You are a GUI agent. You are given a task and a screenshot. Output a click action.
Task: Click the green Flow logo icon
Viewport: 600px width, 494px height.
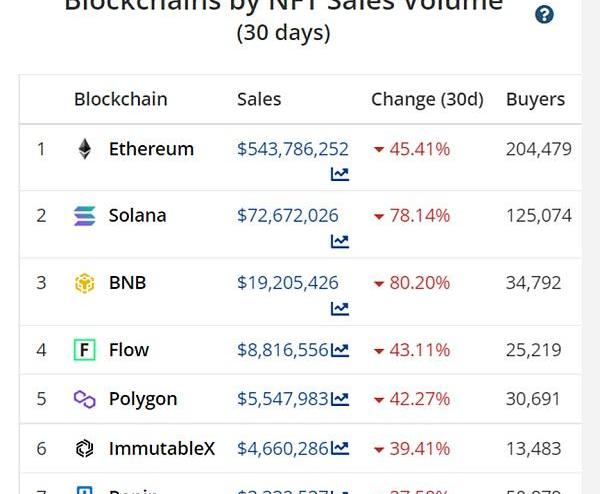[85, 350]
